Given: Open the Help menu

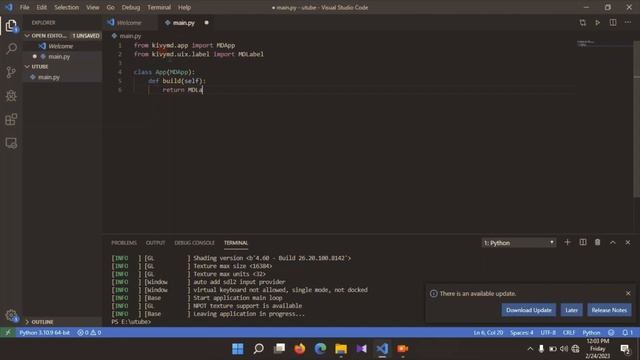Looking at the screenshot, I should [184, 7].
